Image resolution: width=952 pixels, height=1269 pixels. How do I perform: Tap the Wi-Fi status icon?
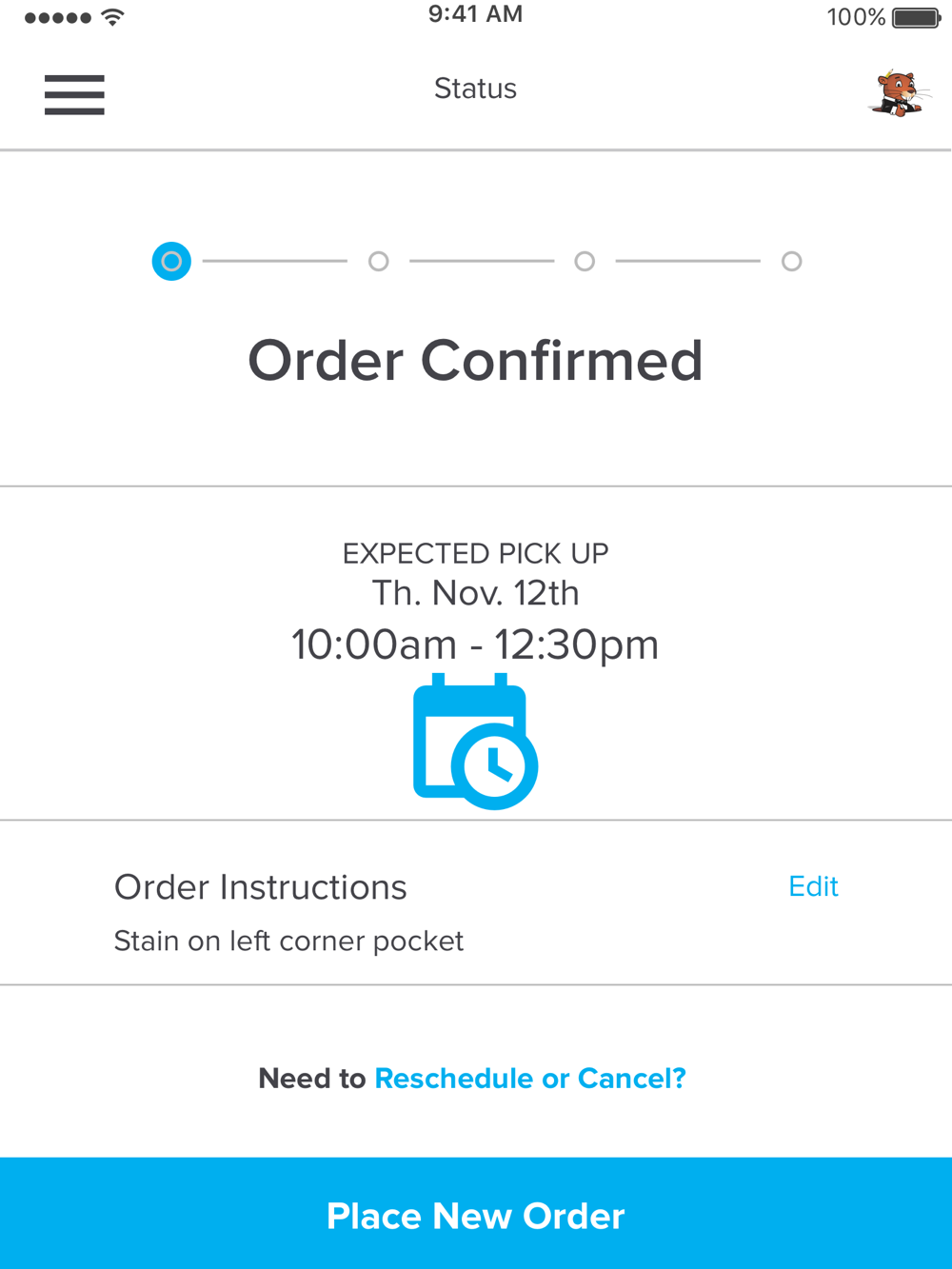112,17
